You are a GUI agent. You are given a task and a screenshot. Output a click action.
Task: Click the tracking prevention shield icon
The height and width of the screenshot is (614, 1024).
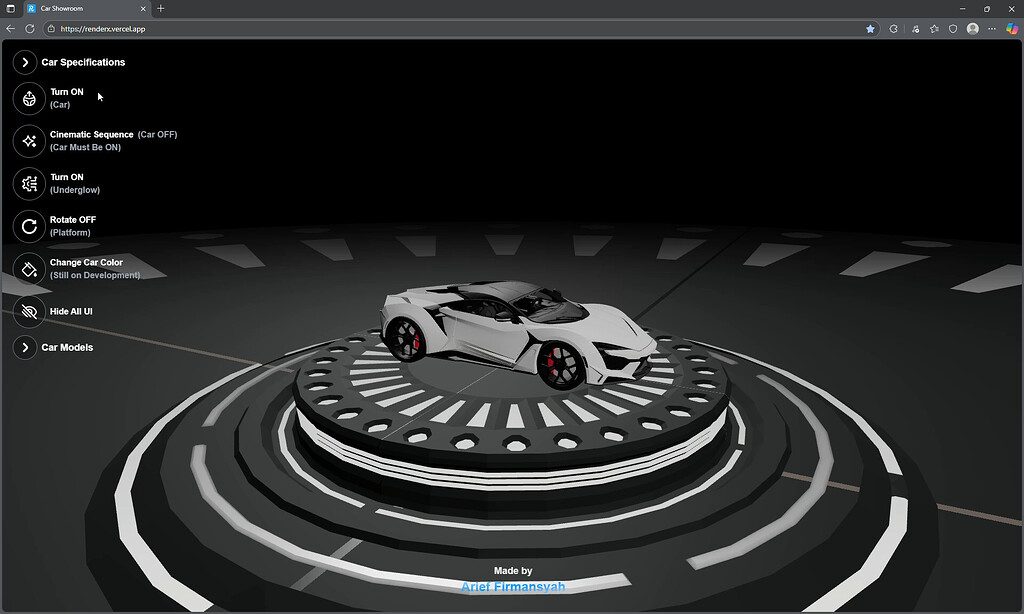952,28
